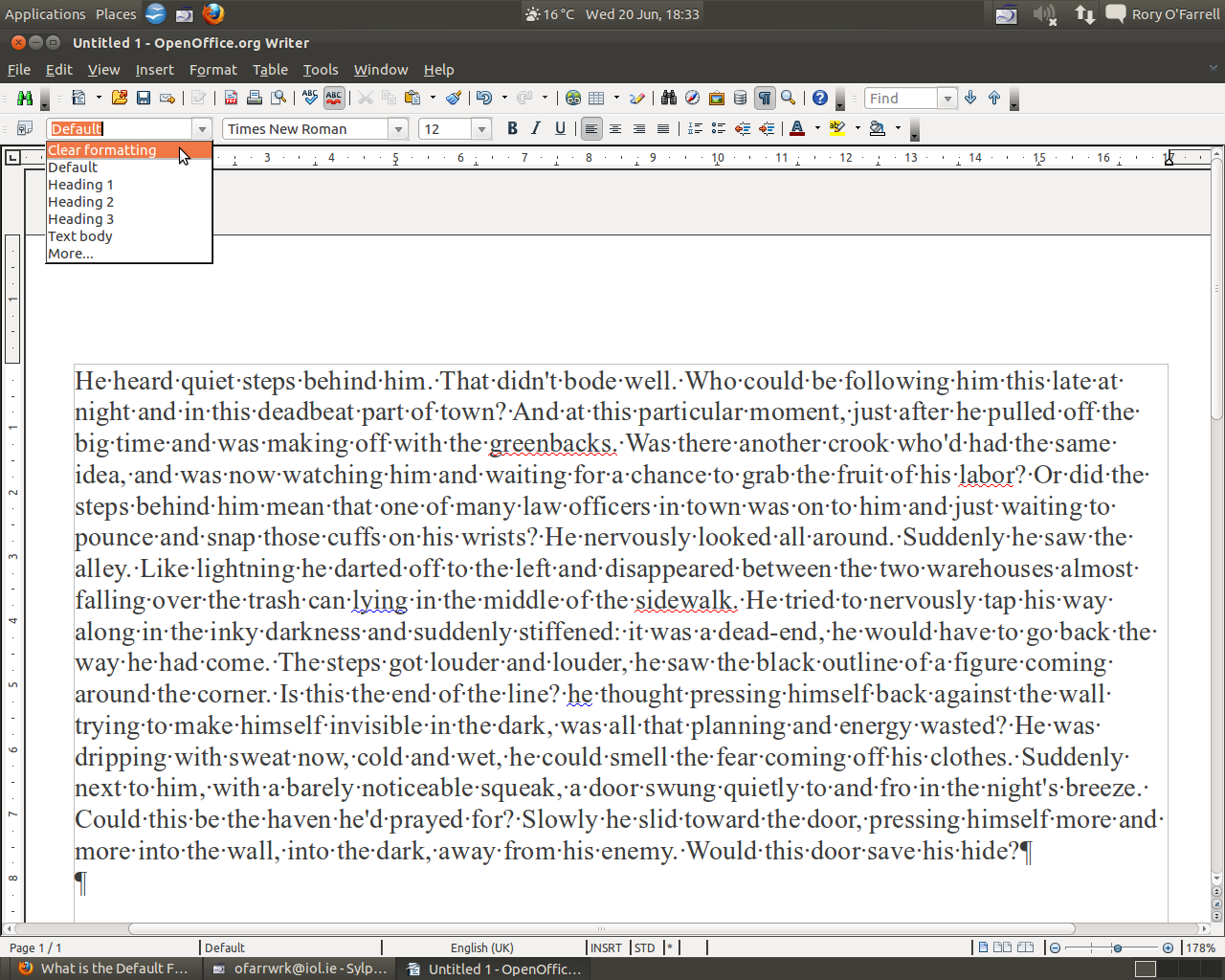Open the Gallery picture icon
The image size is (1225, 980).
[716, 98]
